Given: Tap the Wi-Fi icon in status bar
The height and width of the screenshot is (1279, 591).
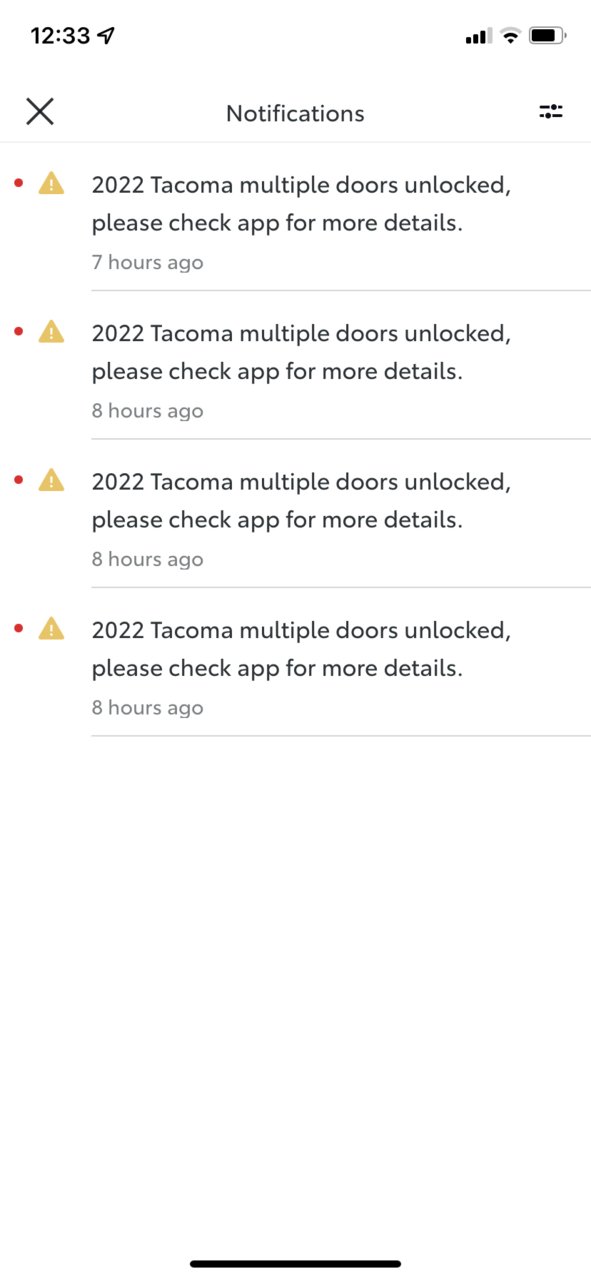Looking at the screenshot, I should (510, 36).
